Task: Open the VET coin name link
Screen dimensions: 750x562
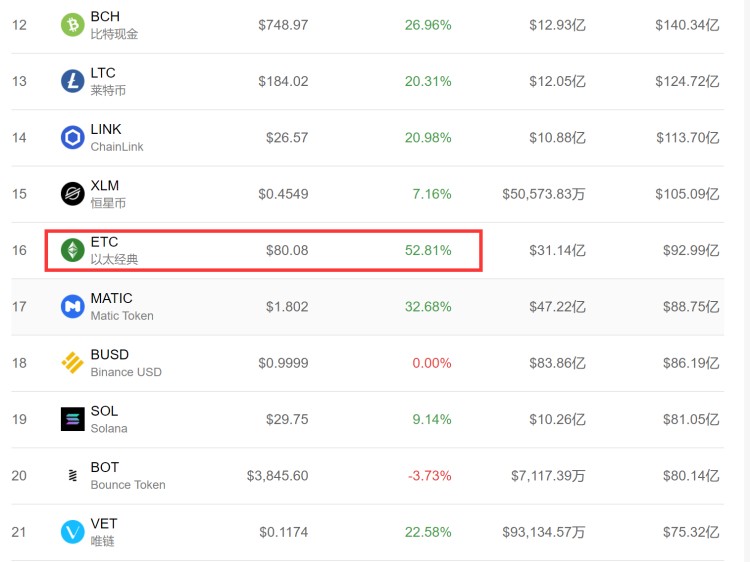Action: coord(104,523)
